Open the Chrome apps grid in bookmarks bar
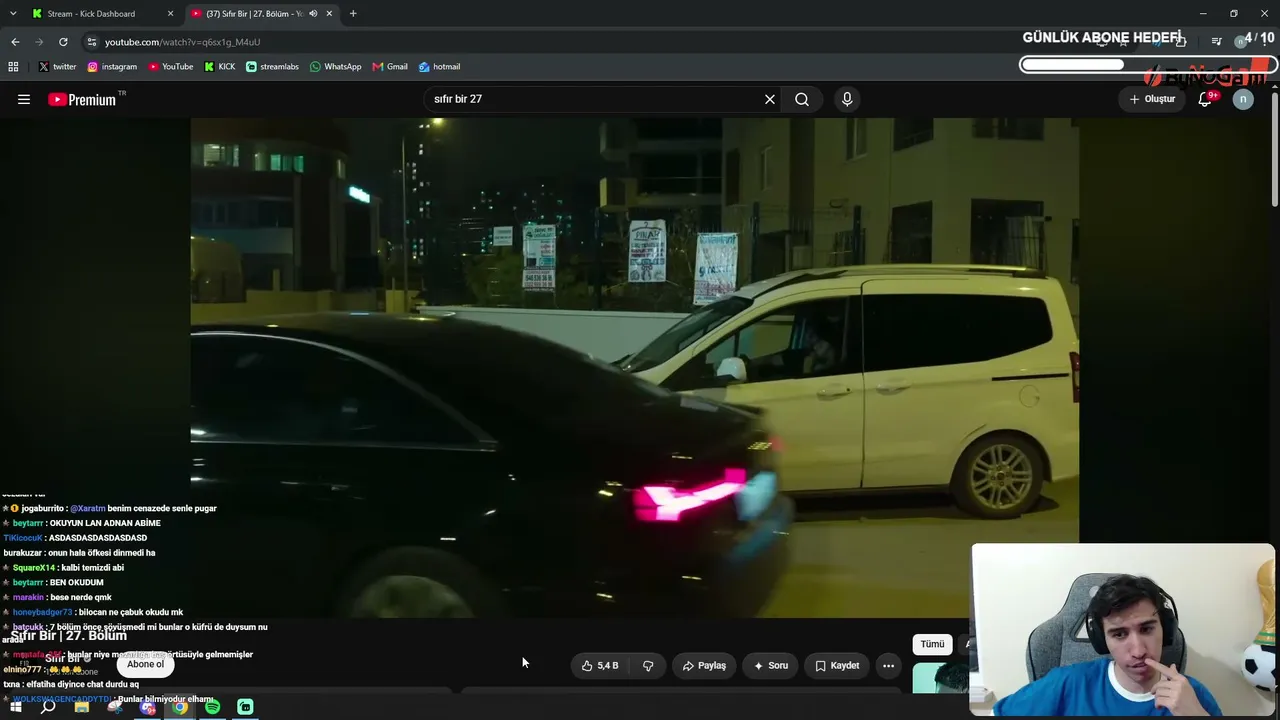Viewport: 1280px width, 720px height. pyautogui.click(x=13, y=67)
